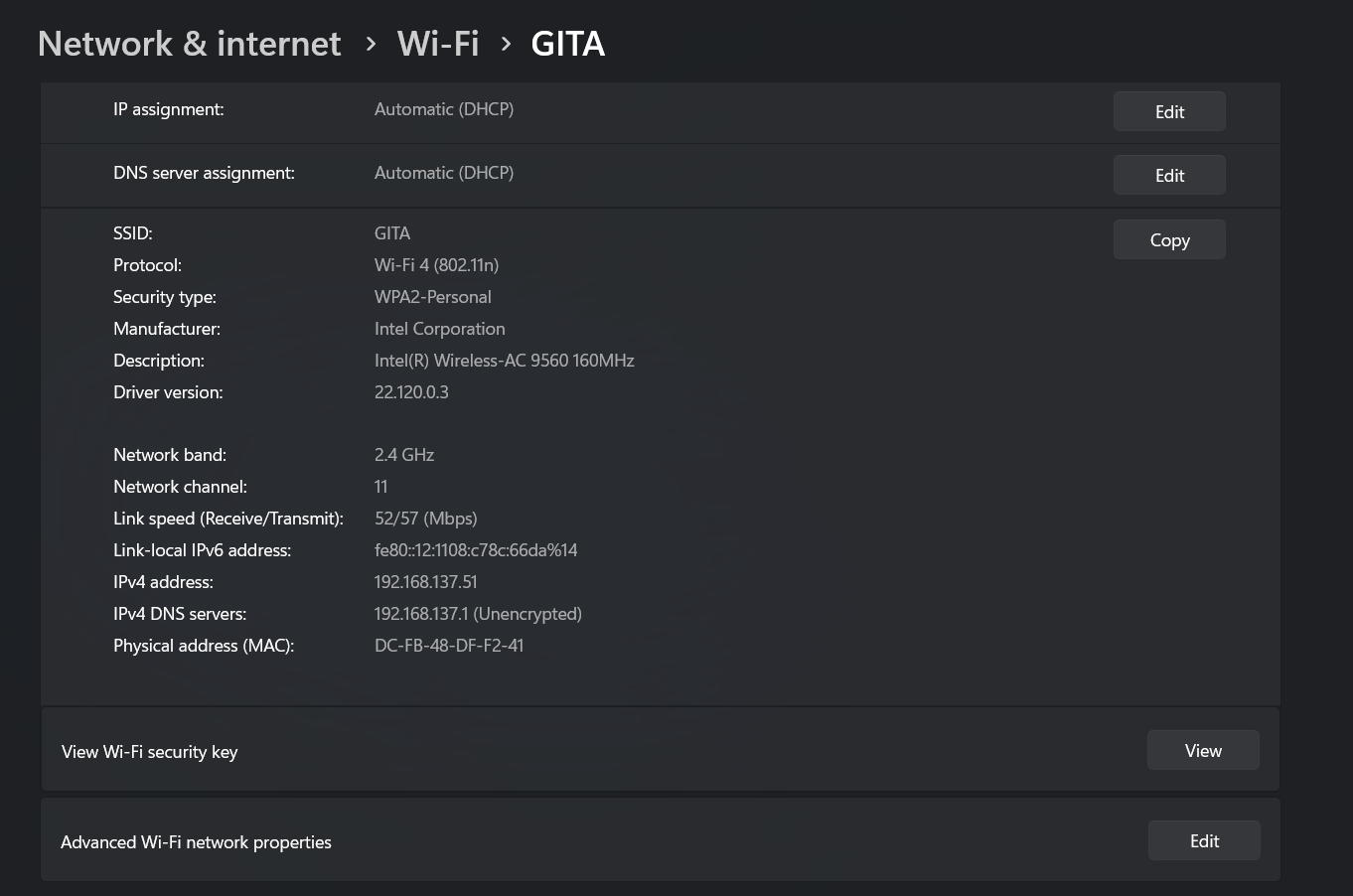The height and width of the screenshot is (896, 1353).
Task: Edit the DNS server assignment
Action: pos(1169,175)
